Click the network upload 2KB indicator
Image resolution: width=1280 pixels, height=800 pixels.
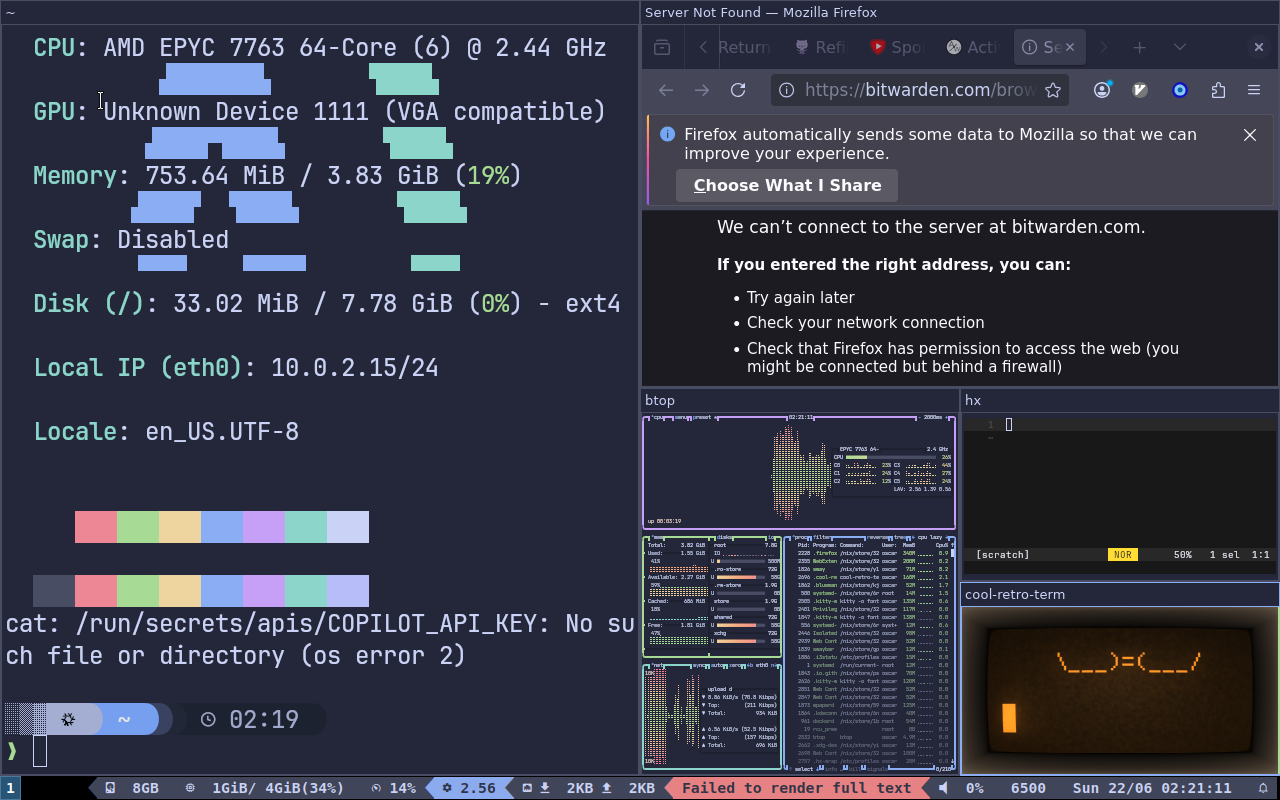pos(628,788)
